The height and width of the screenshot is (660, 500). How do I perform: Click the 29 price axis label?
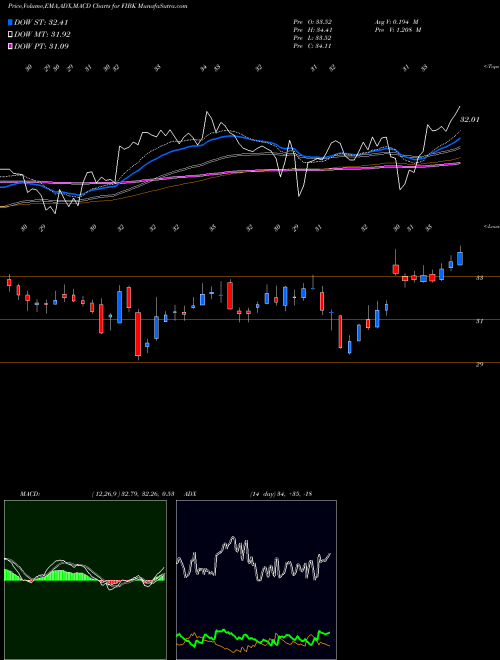[x=479, y=365]
